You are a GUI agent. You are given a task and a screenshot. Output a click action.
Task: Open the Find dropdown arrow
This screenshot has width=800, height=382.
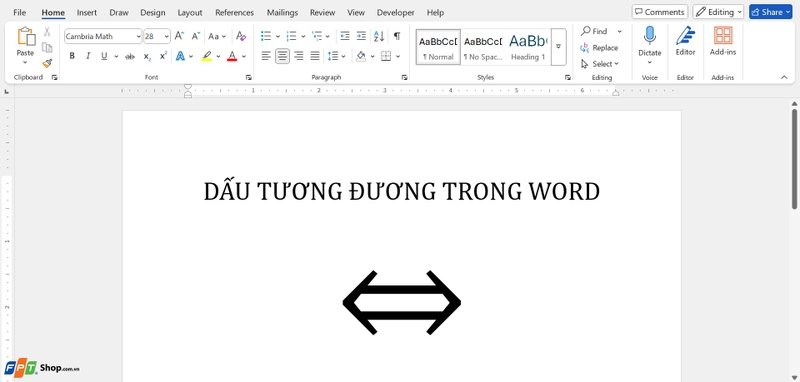619,32
